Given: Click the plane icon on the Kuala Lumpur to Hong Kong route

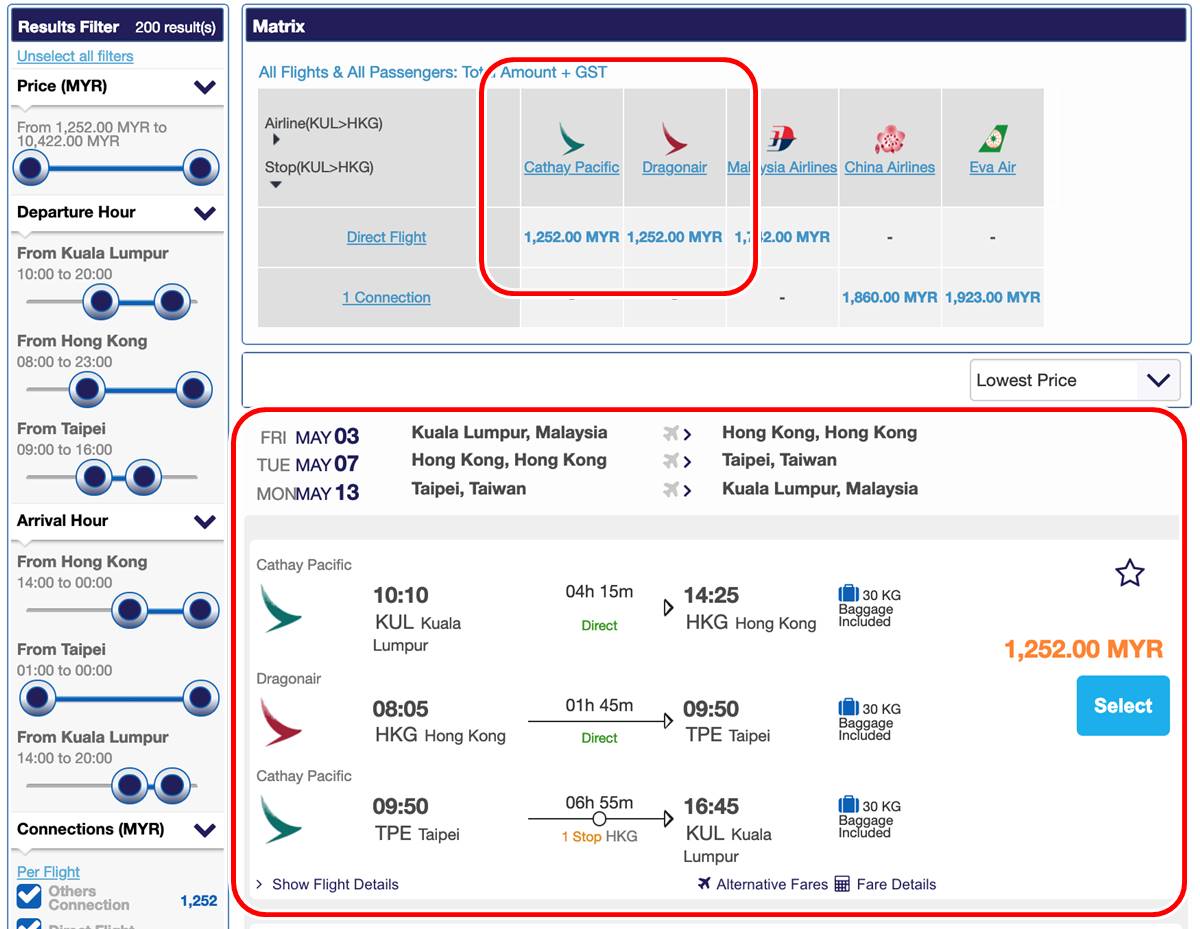Looking at the screenshot, I should click(671, 433).
